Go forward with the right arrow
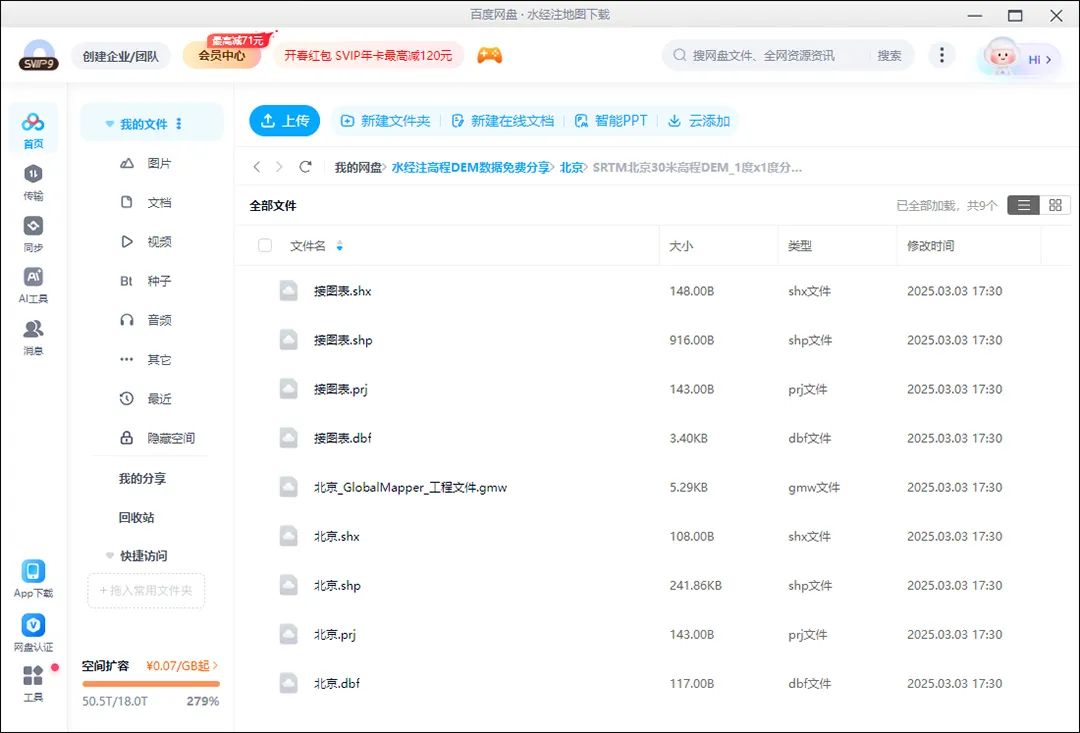Viewport: 1080px width, 733px height. [279, 167]
